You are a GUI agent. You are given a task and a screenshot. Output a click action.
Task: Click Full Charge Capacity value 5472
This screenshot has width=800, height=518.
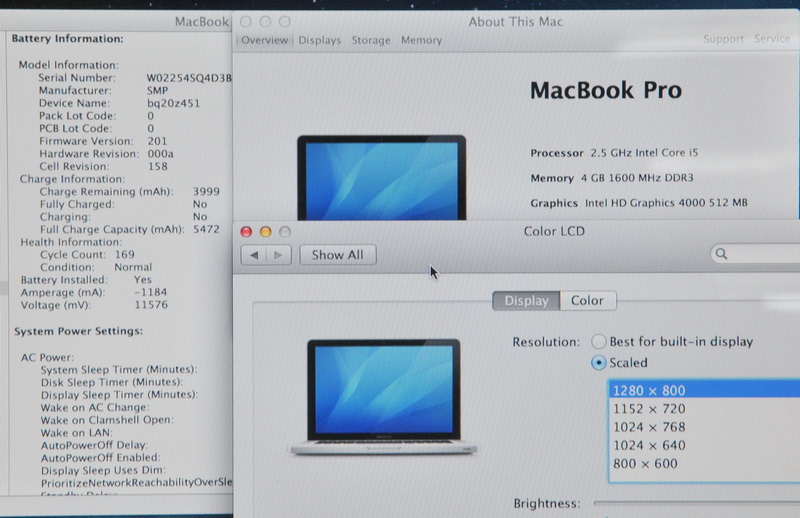(x=206, y=229)
